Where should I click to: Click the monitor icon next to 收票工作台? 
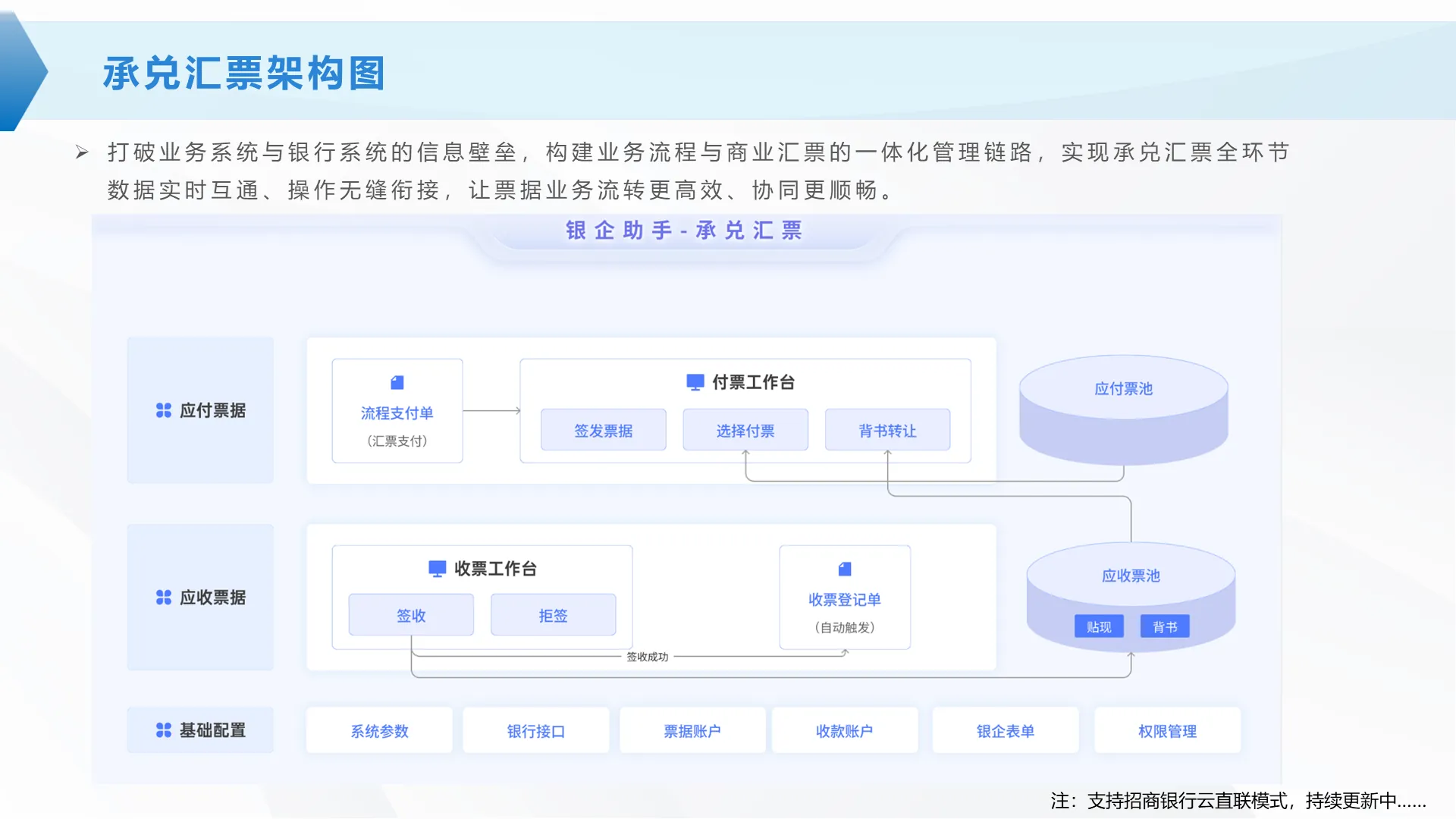click(438, 569)
